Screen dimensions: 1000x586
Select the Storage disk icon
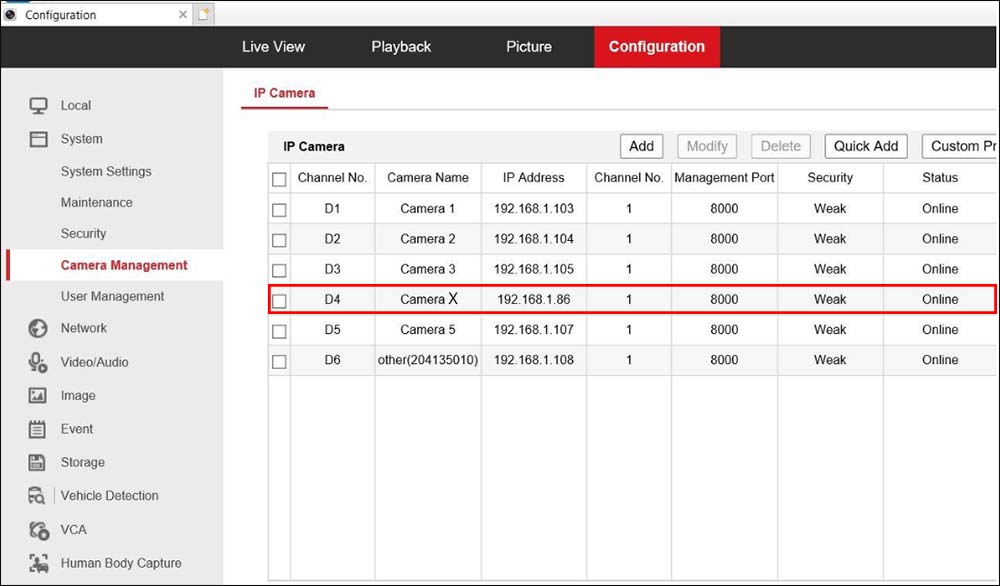(38, 462)
